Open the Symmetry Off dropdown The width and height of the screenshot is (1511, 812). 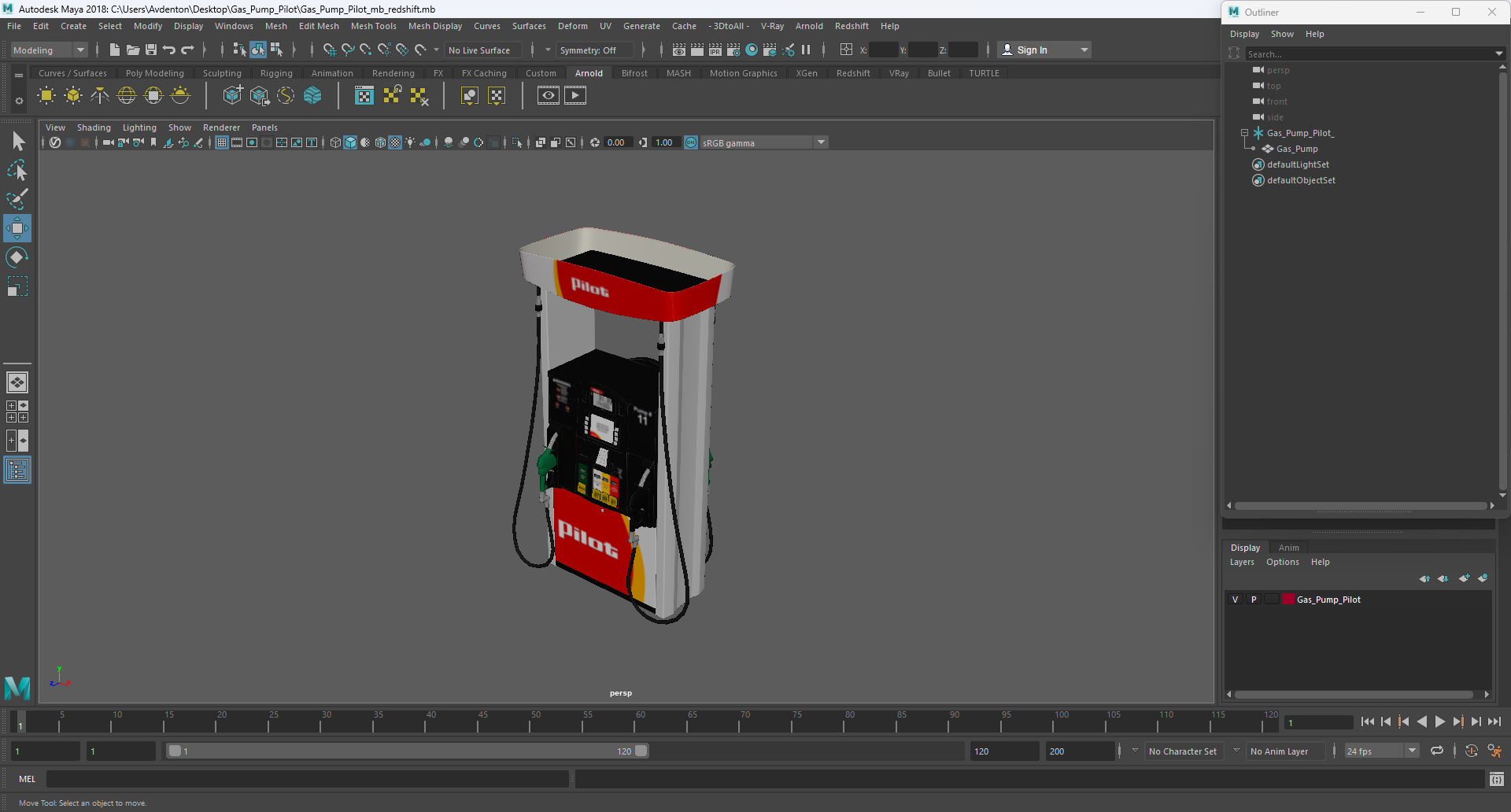[595, 50]
